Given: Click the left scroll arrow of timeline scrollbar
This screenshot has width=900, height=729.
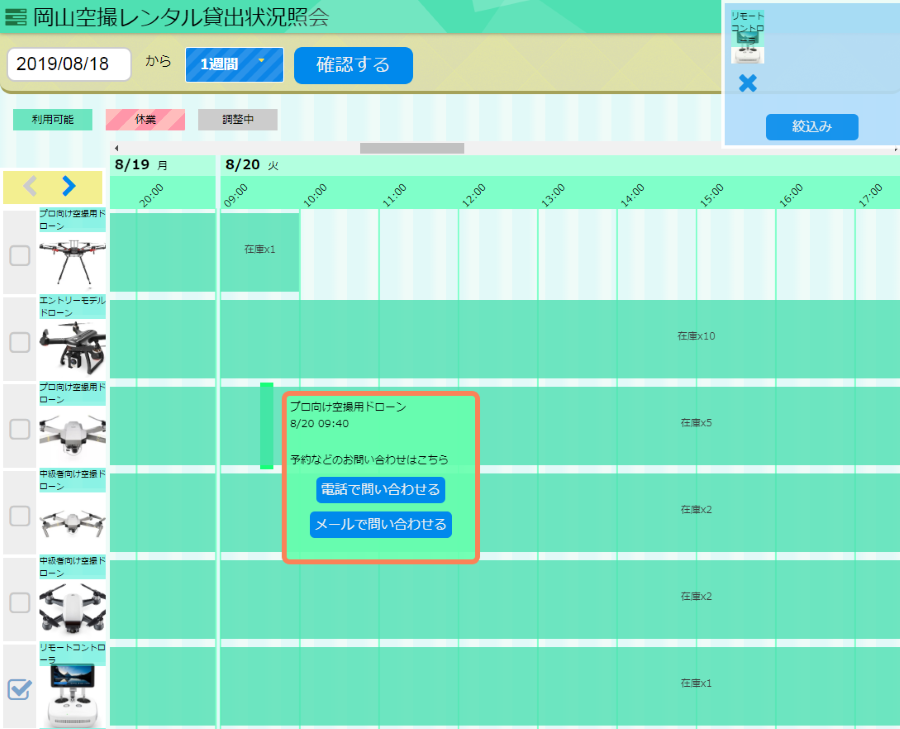Looking at the screenshot, I should pos(116,148).
